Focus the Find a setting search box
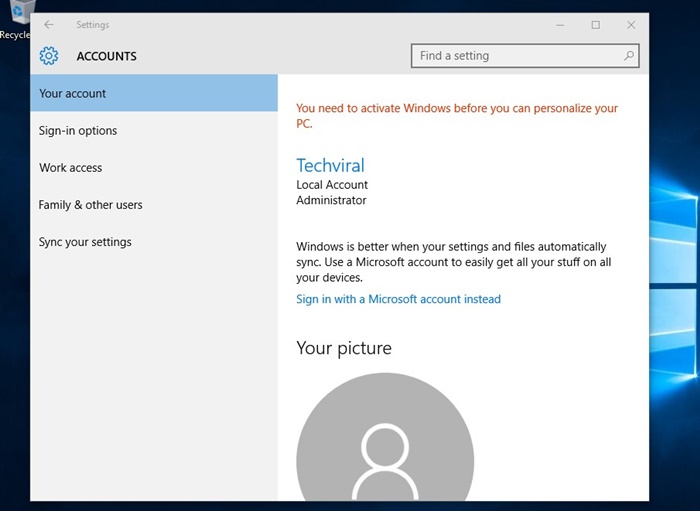The image size is (700, 511). [x=525, y=56]
